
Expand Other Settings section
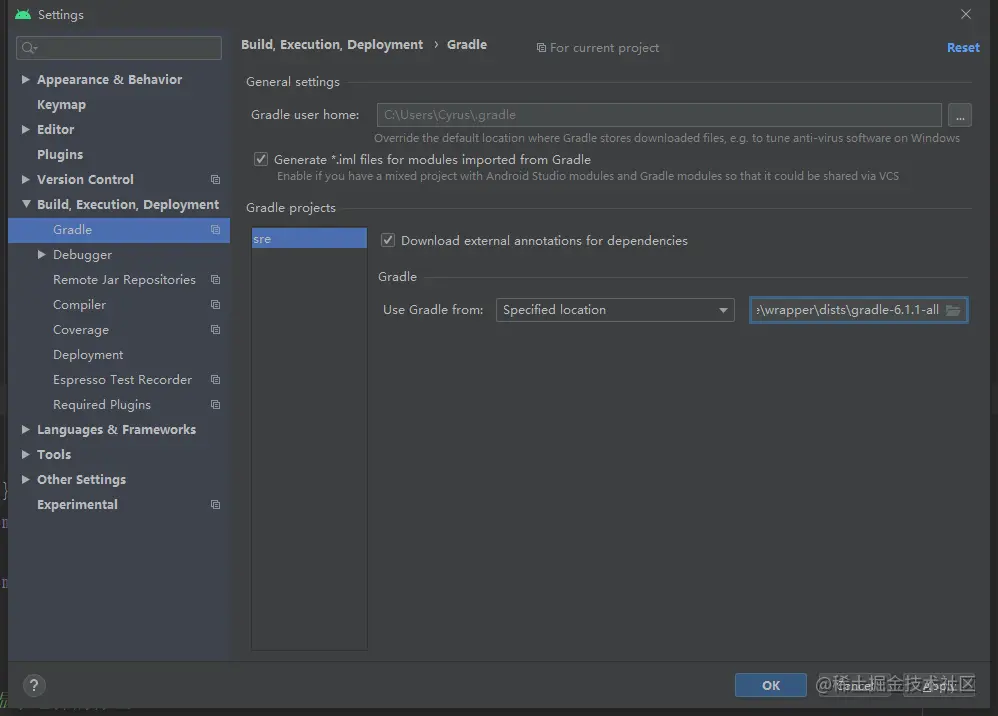[25, 479]
